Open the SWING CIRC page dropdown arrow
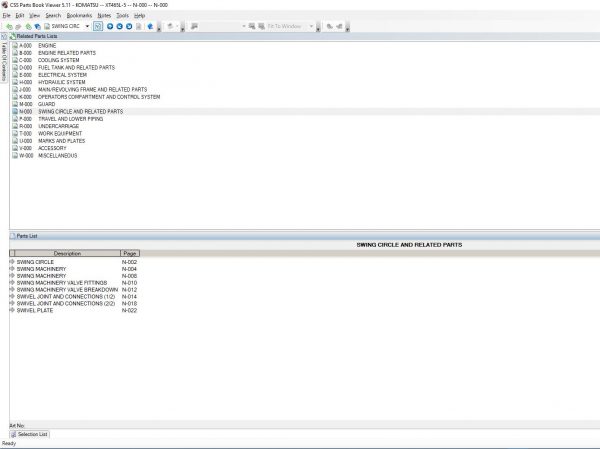This screenshot has height=449, width=600. [x=87, y=26]
